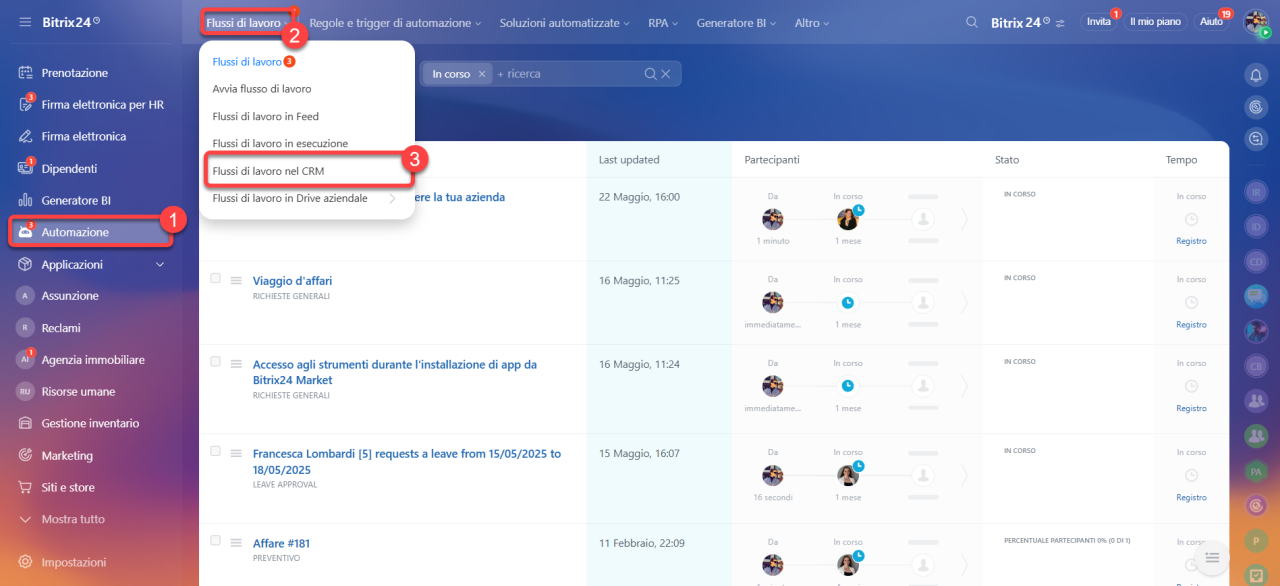Click the Aiuto button

click(1211, 22)
